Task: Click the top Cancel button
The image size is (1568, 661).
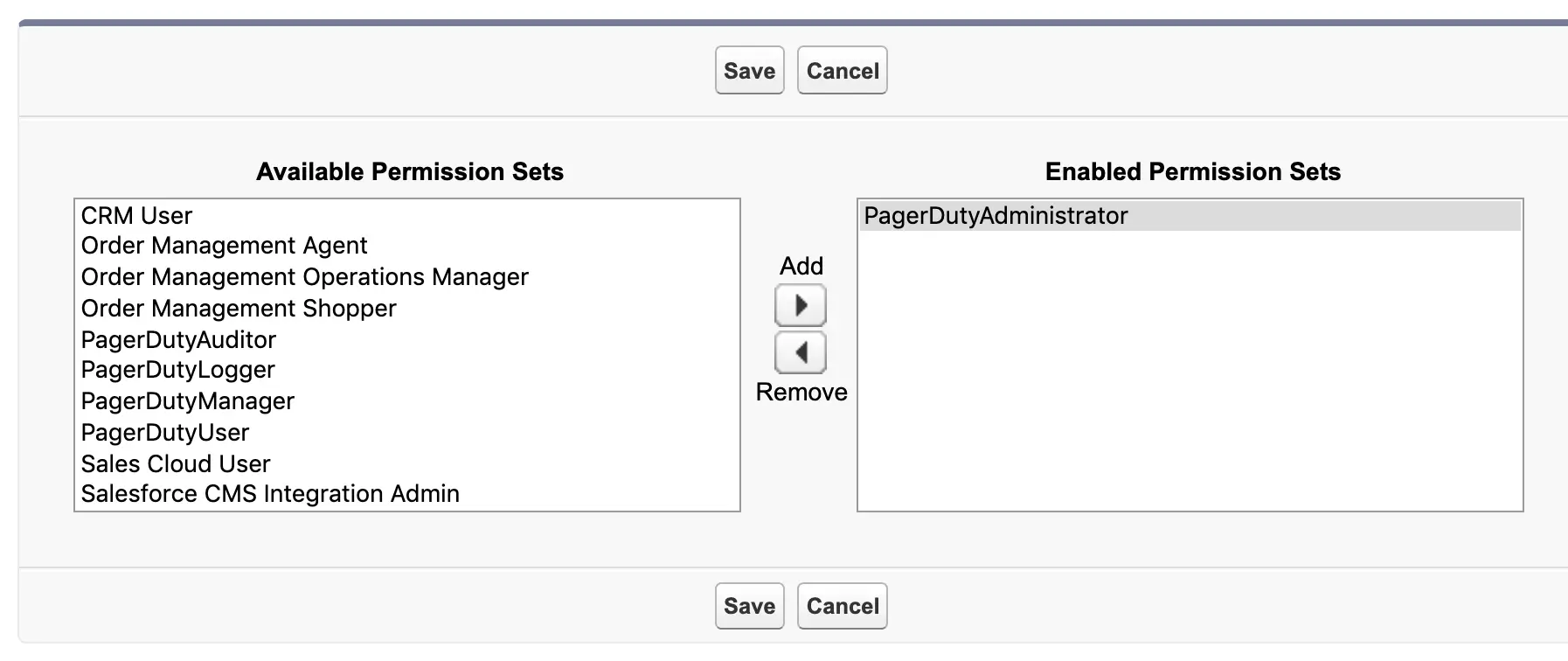Action: pyautogui.click(x=843, y=71)
